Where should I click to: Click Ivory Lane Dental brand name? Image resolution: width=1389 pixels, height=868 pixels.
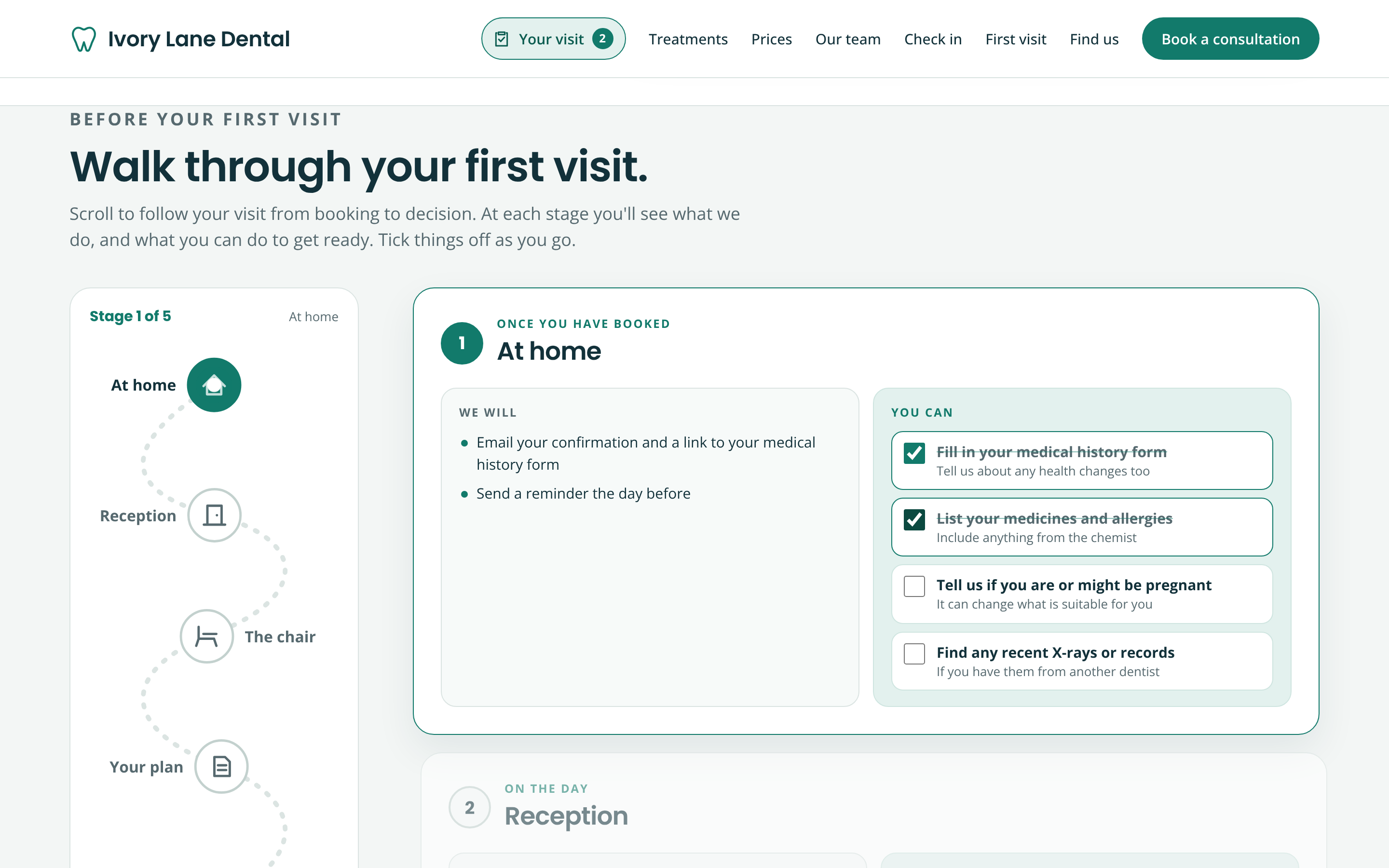click(199, 39)
